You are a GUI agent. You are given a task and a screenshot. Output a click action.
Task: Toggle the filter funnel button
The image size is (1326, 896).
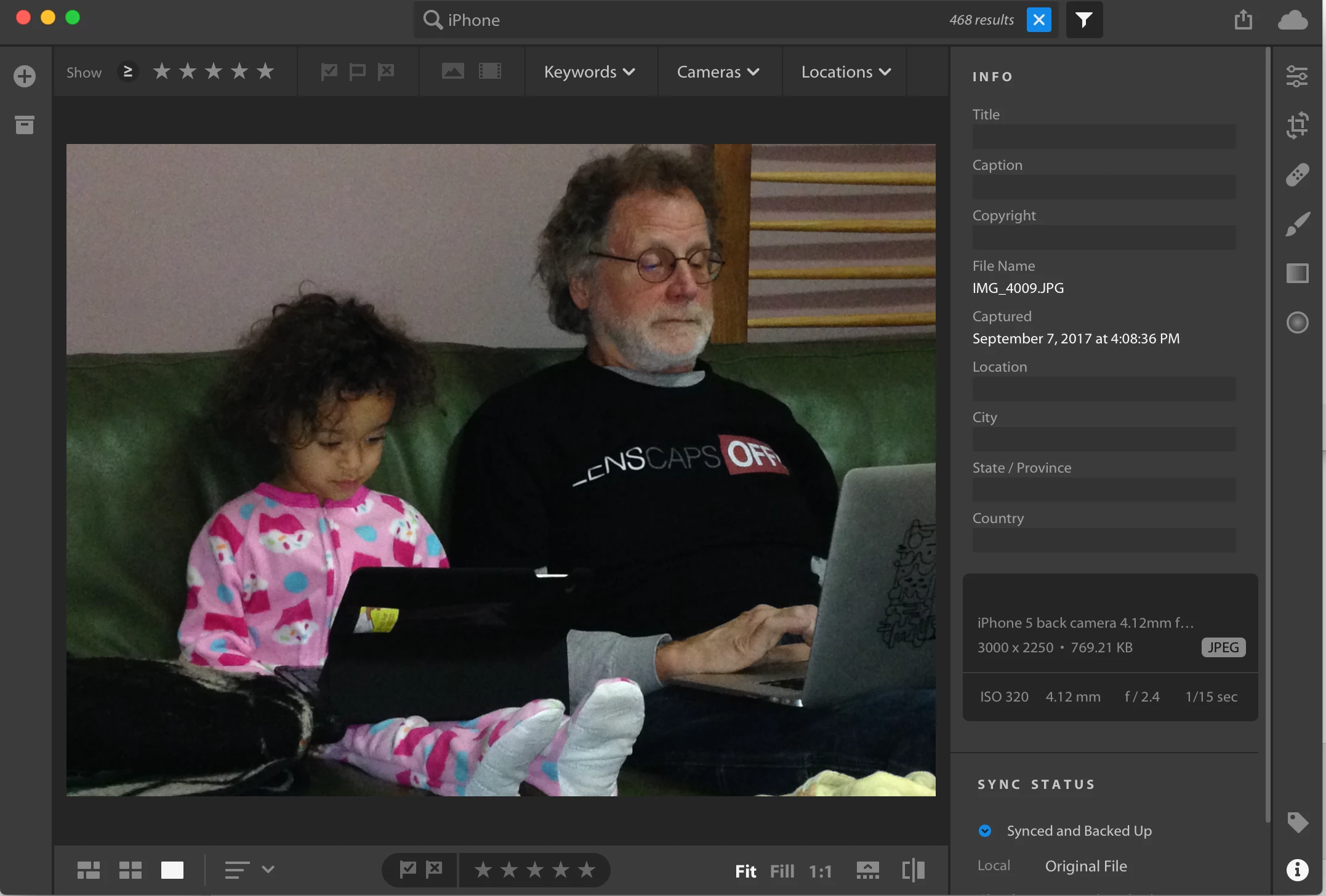tap(1083, 20)
